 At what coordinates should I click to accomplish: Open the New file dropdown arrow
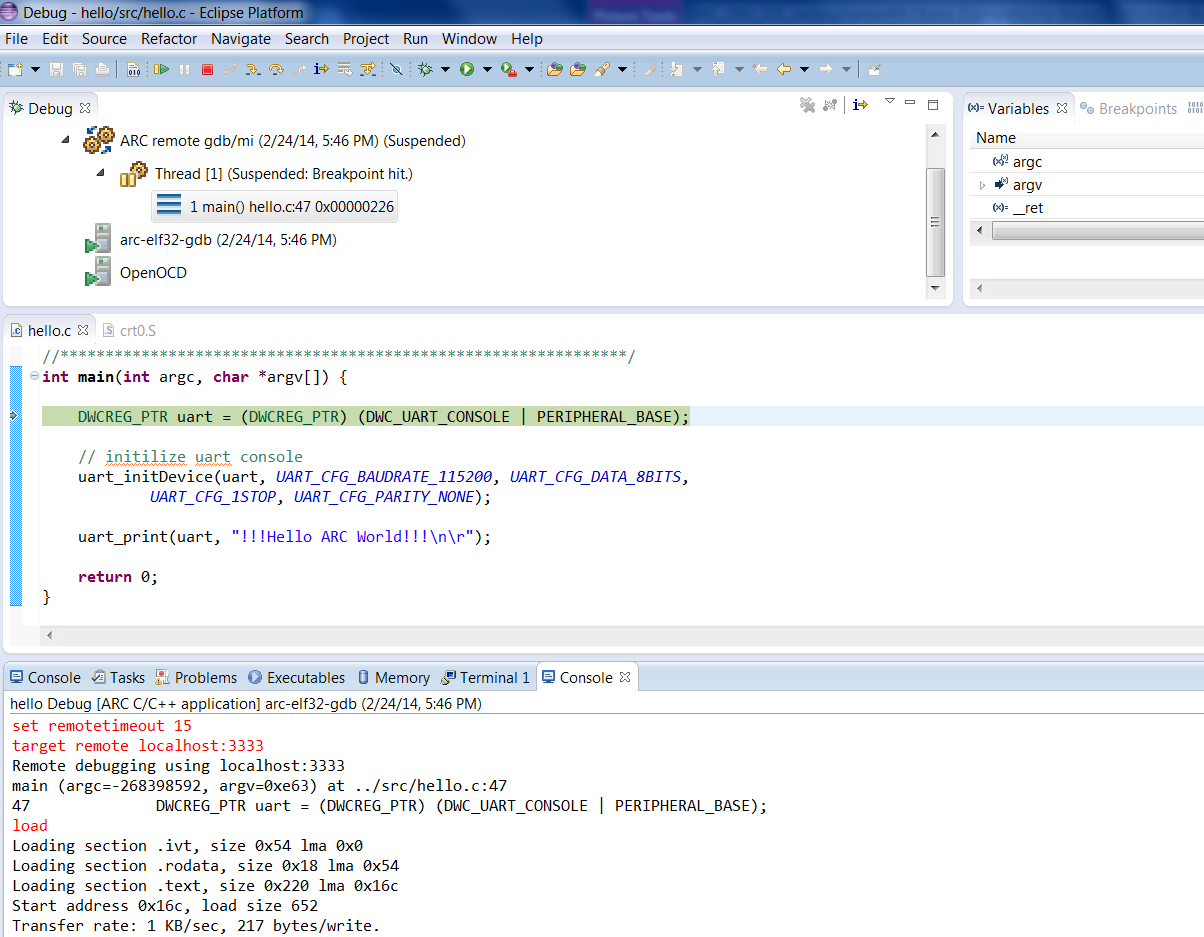pos(35,69)
